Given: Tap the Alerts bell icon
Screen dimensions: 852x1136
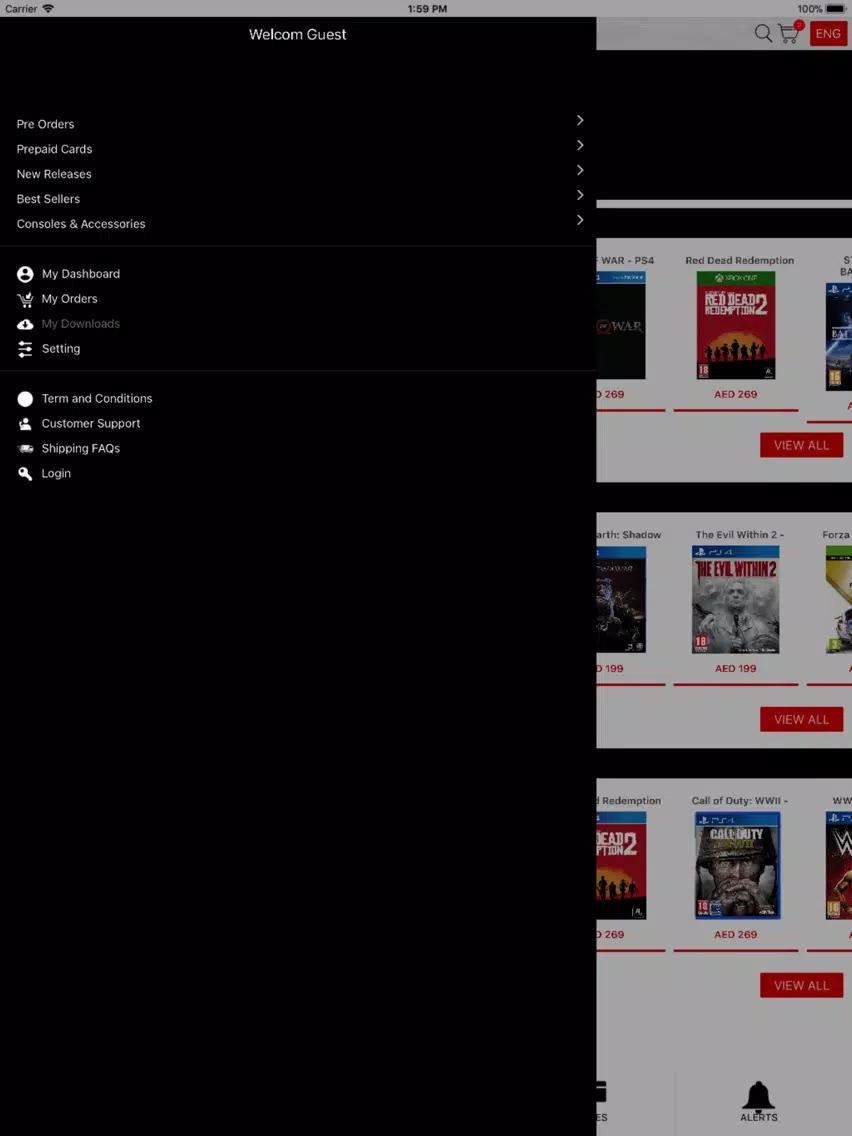Looking at the screenshot, I should (758, 1097).
